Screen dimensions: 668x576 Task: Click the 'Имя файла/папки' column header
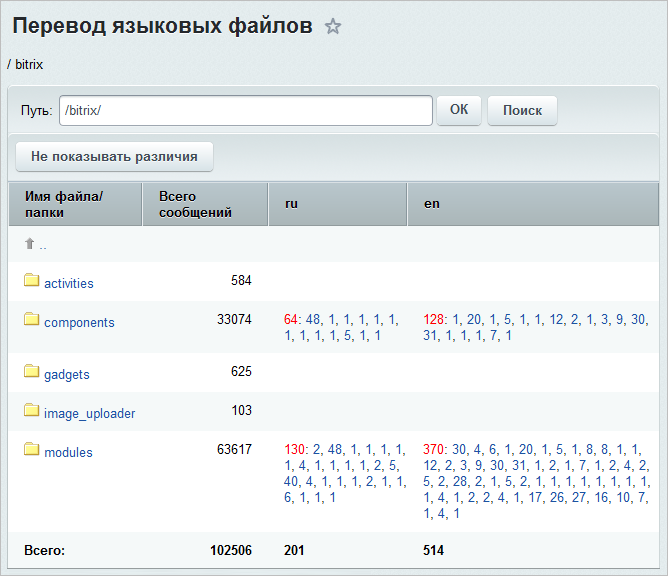click(x=75, y=204)
